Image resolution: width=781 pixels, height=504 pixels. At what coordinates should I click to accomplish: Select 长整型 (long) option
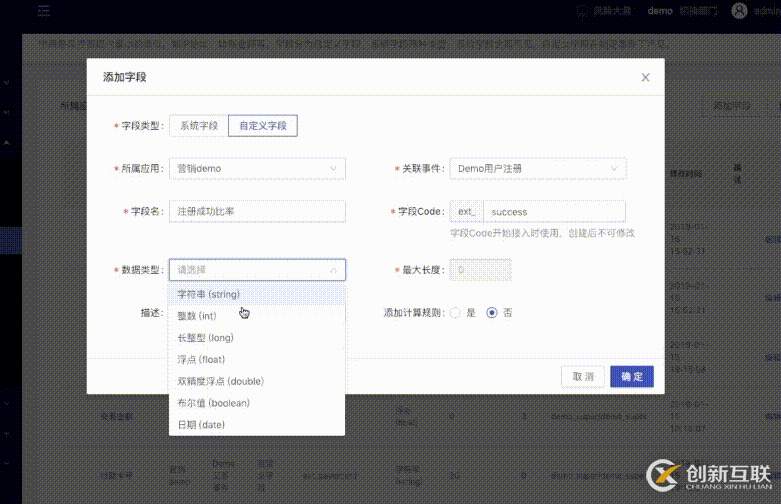205,338
